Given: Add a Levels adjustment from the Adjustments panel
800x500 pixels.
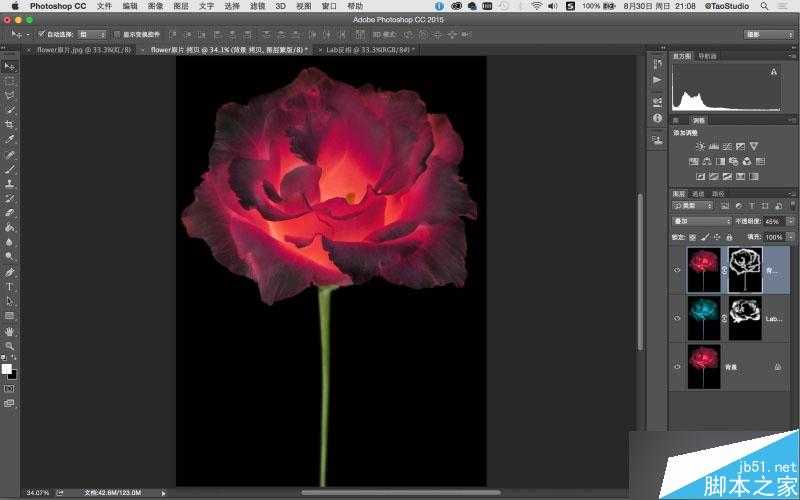Looking at the screenshot, I should click(x=714, y=146).
